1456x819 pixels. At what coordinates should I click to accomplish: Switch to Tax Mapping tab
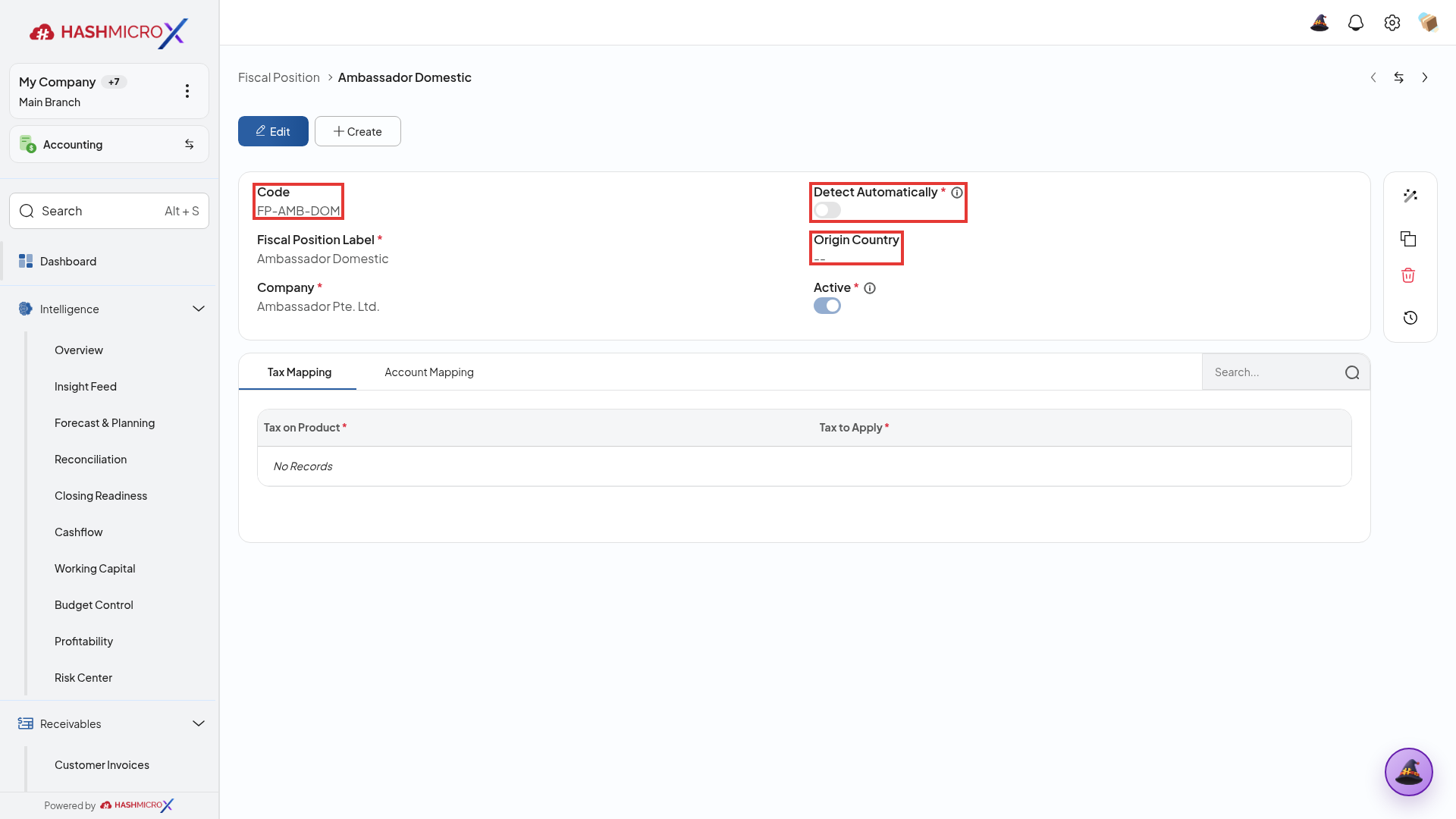[x=299, y=372]
